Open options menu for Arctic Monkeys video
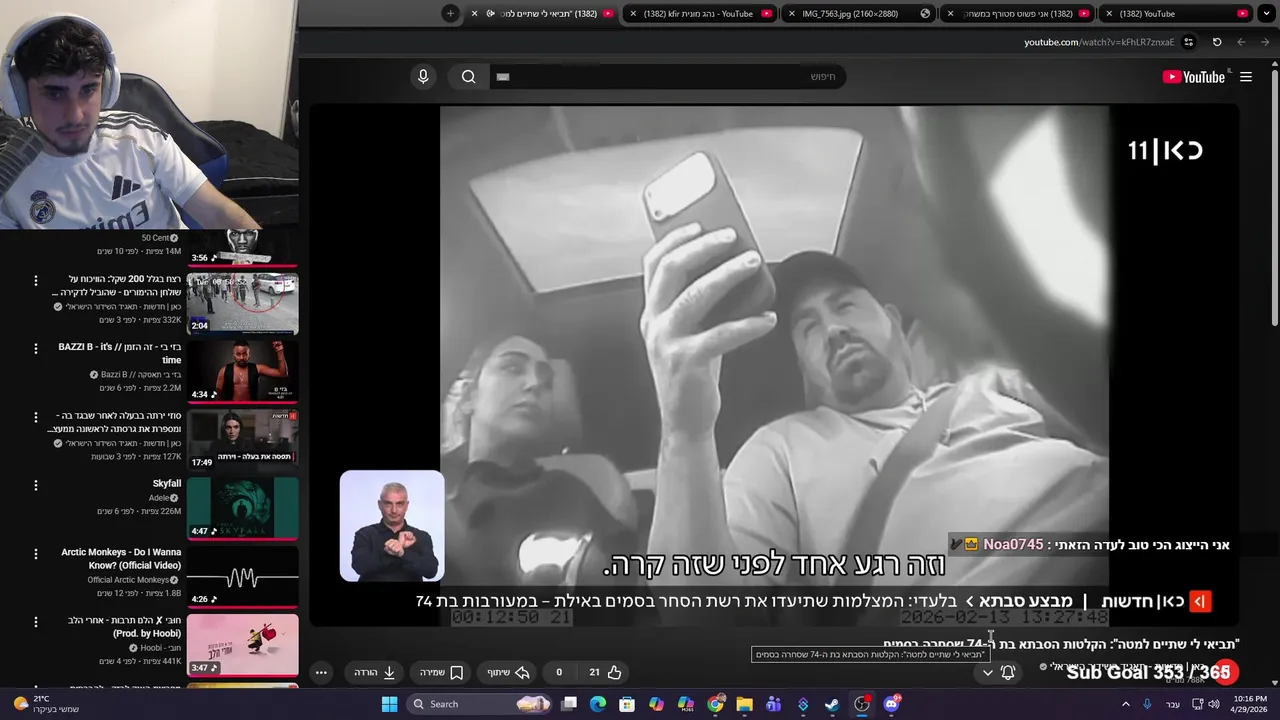Screen dimensions: 1280x720 (x=36, y=553)
